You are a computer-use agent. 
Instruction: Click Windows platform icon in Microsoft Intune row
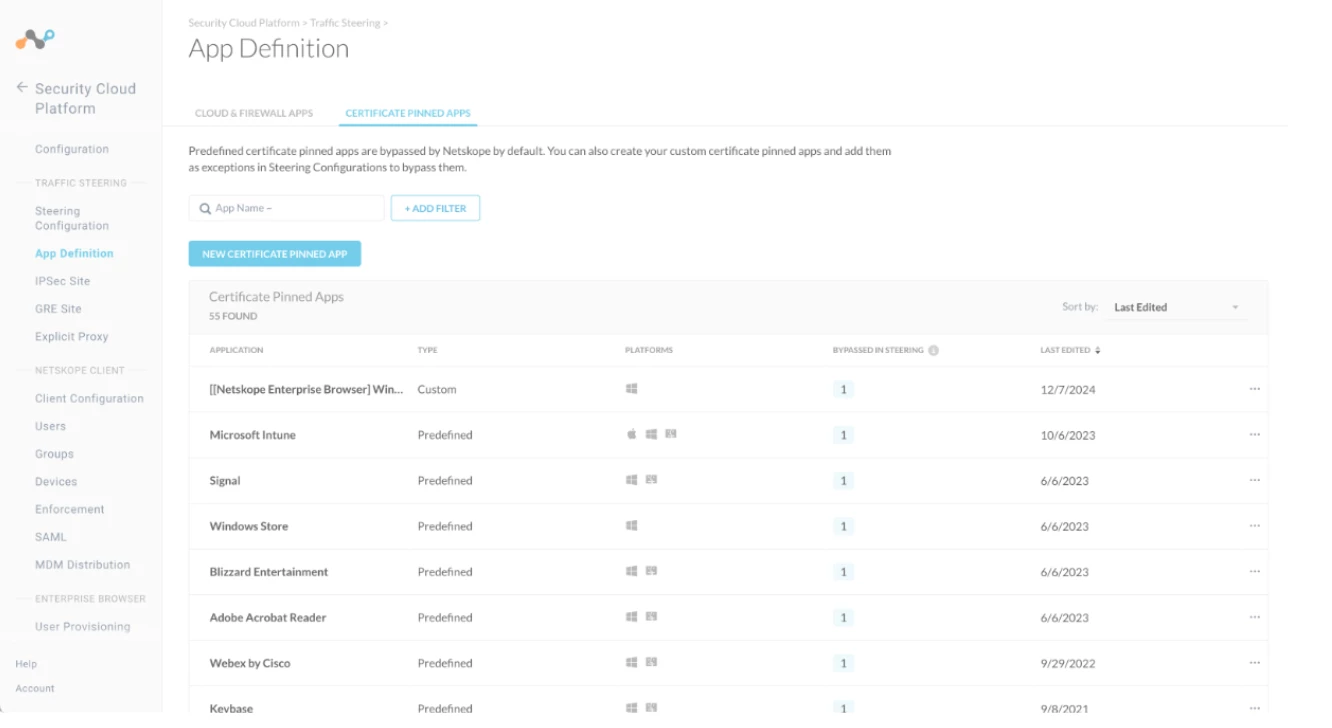pyautogui.click(x=651, y=434)
